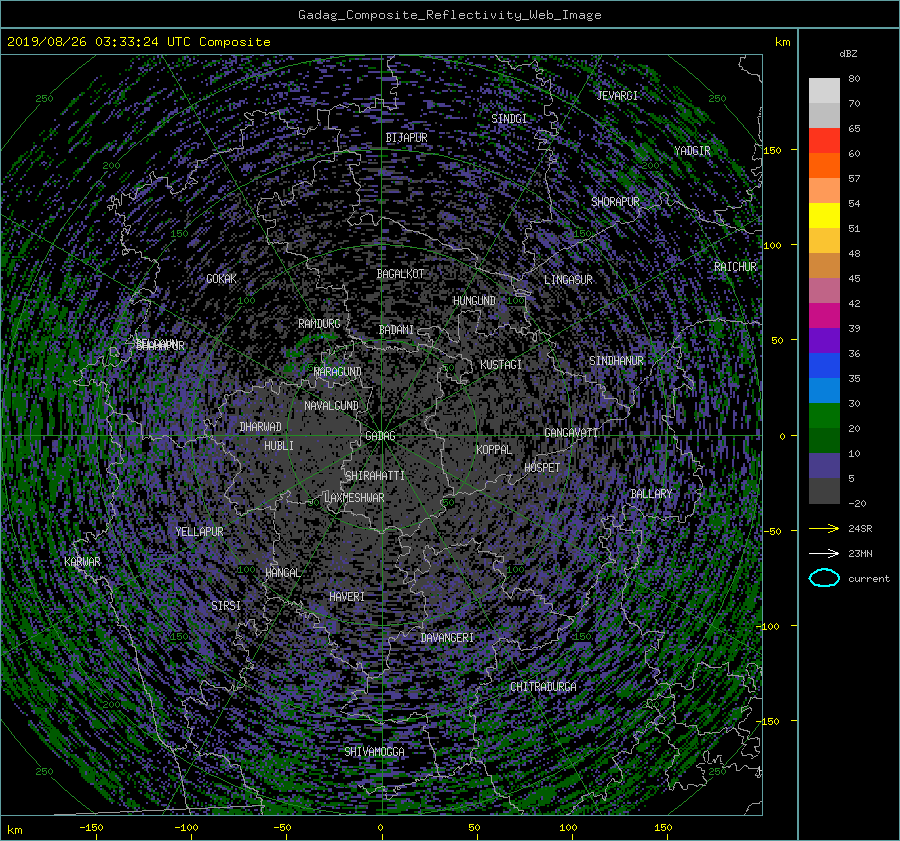Screen dimensions: 900x841
Task: Click the SHIVAMOGGA city label
Action: click(x=374, y=751)
